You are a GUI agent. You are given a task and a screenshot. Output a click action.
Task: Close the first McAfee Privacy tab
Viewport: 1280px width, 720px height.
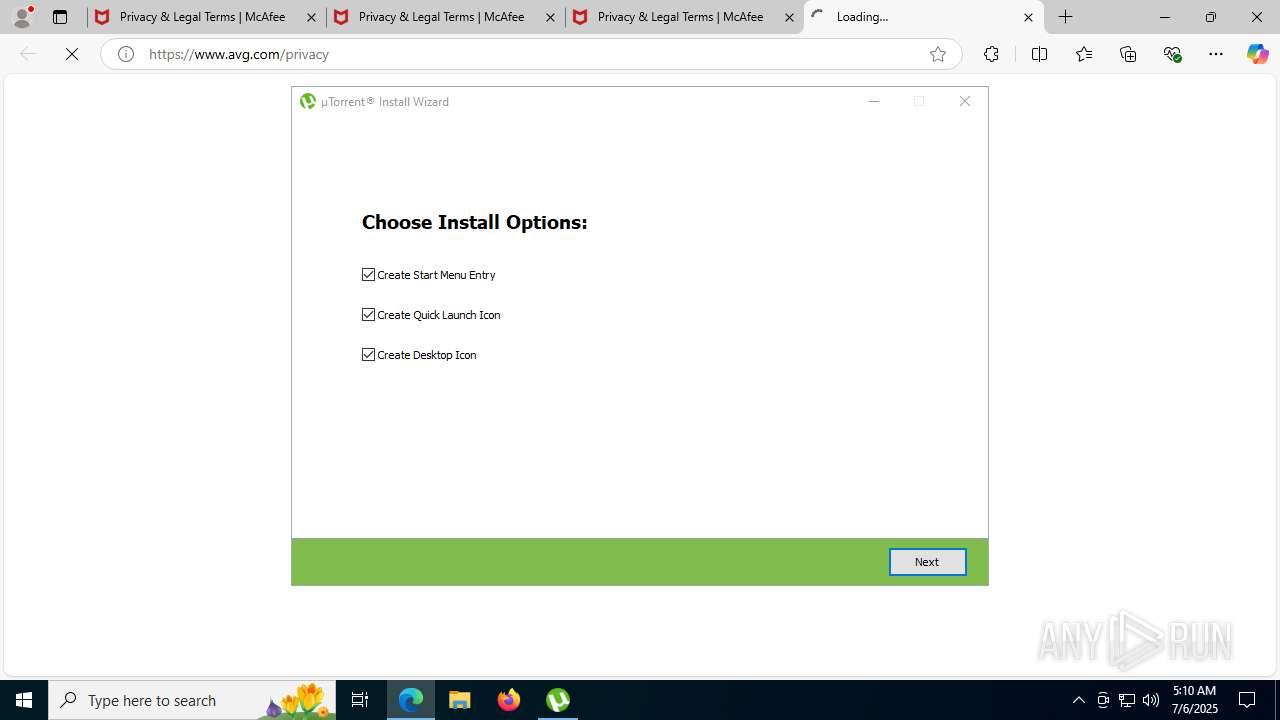coord(311,17)
